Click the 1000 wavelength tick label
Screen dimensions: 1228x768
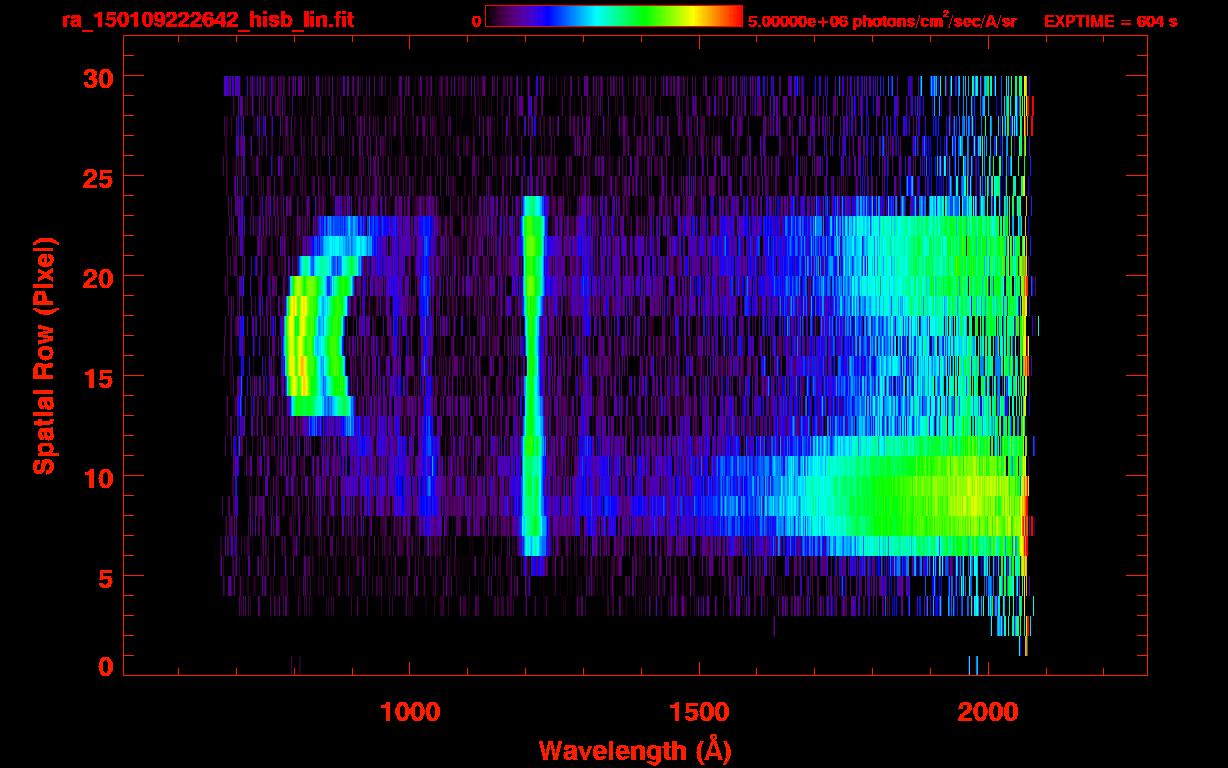(410, 711)
